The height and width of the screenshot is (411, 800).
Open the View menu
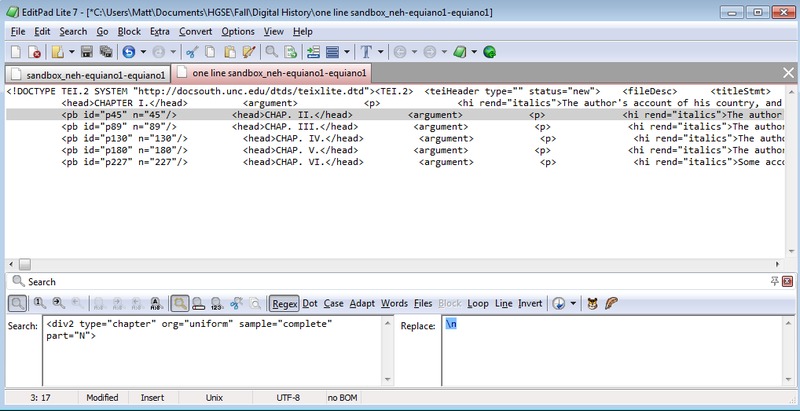tap(273, 32)
